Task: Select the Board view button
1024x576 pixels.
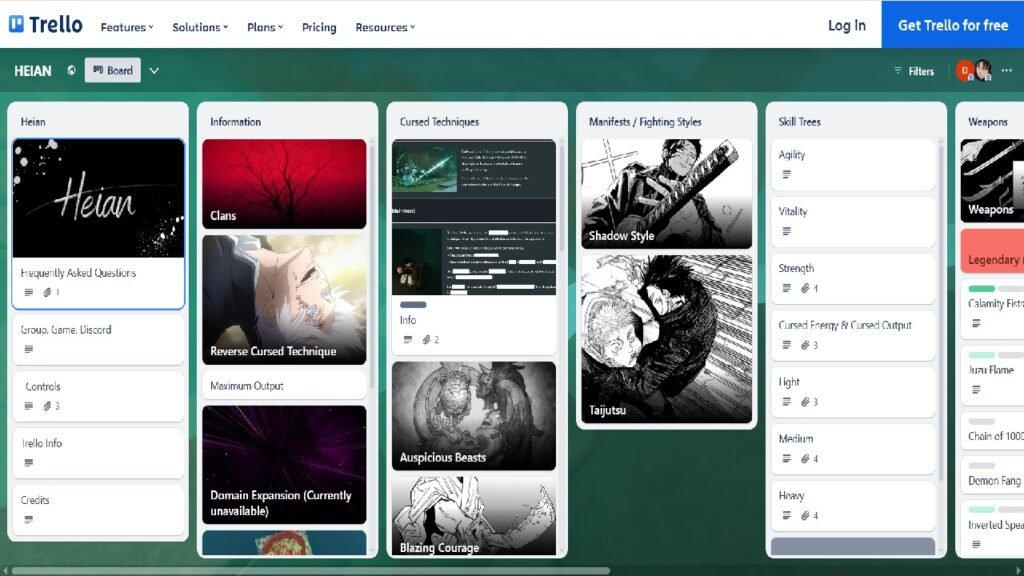Action: pyautogui.click(x=112, y=71)
